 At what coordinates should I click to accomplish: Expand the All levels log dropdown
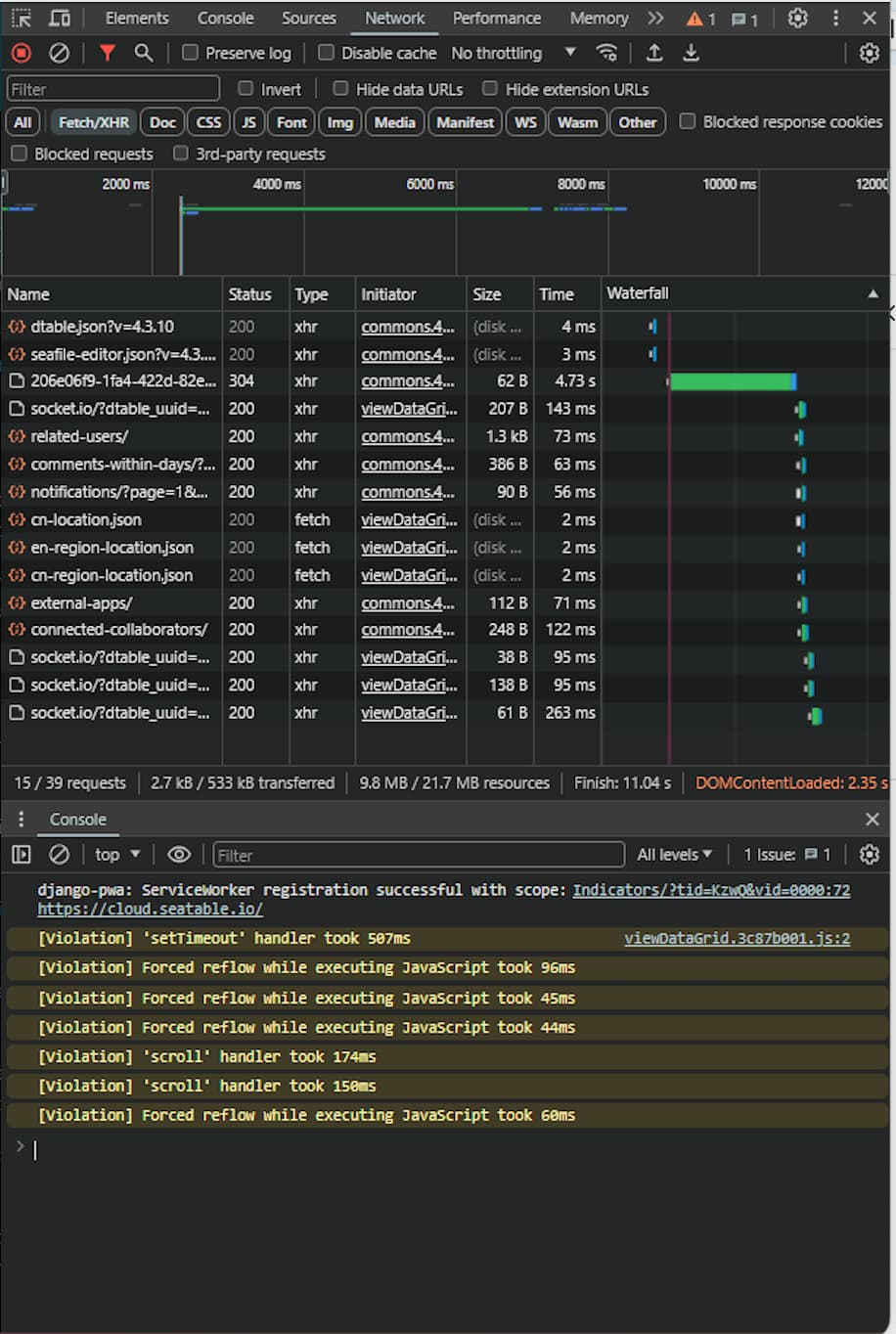click(x=674, y=855)
